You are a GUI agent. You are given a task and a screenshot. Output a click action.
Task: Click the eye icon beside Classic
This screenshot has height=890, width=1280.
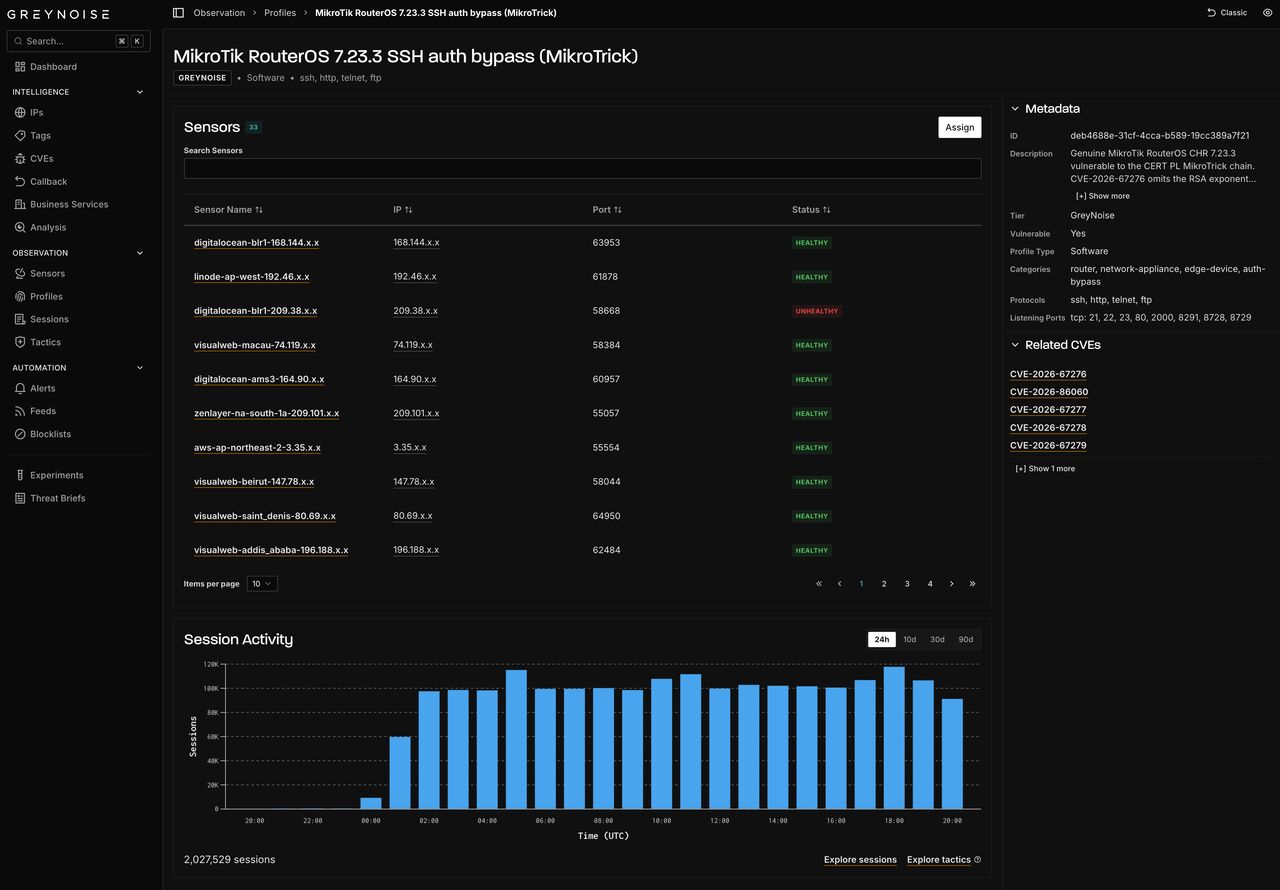click(1268, 13)
